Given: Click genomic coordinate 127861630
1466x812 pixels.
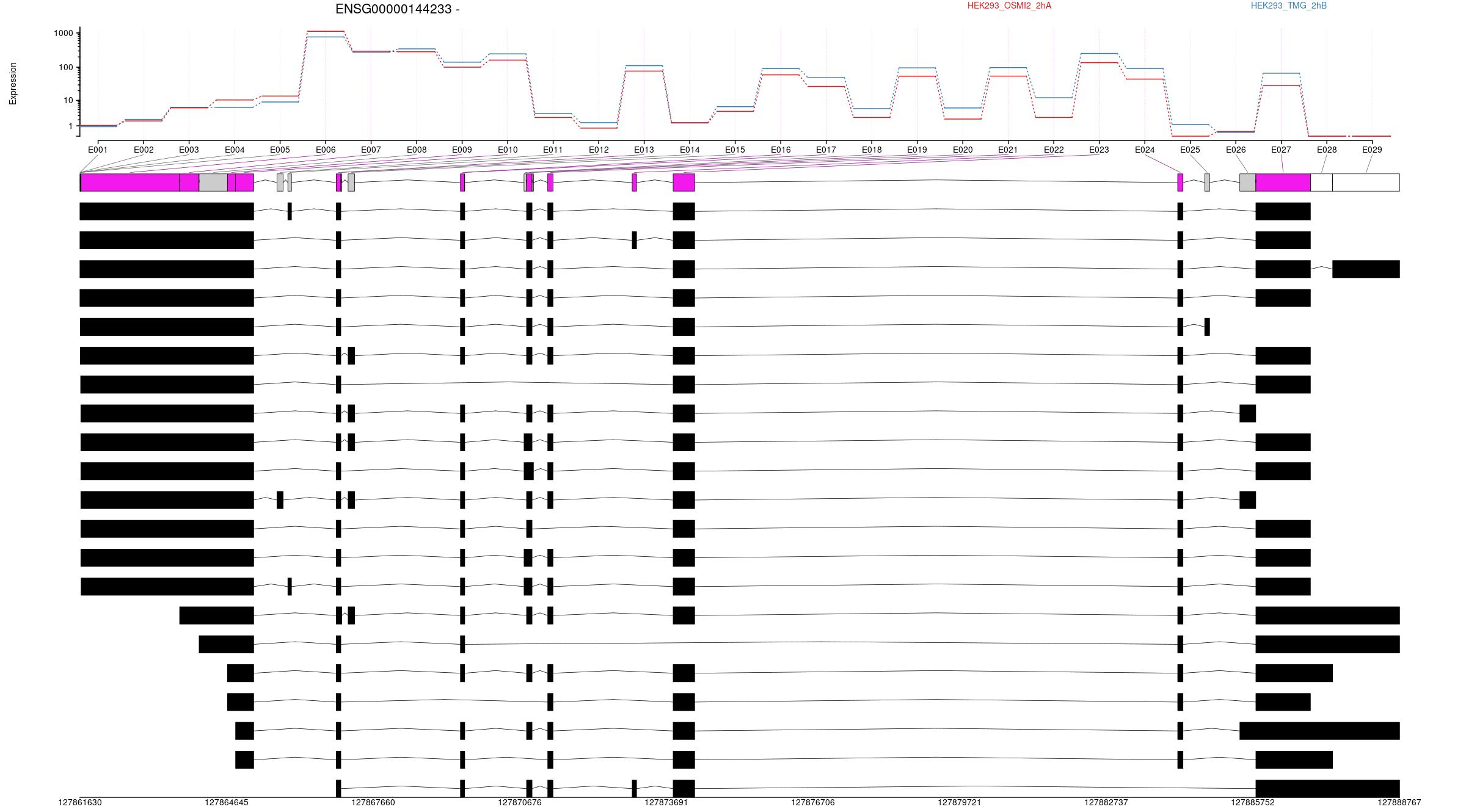Looking at the screenshot, I should click(80, 802).
